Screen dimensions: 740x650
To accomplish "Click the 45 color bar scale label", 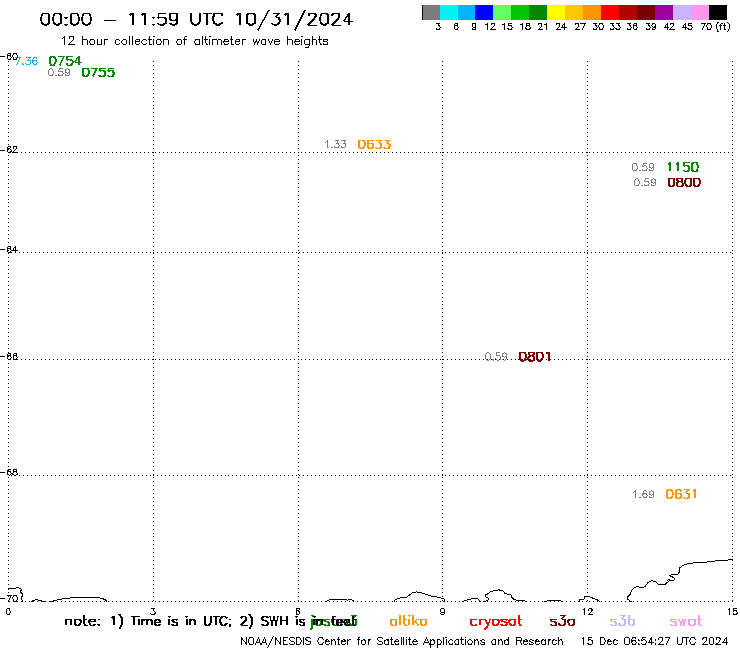I will [x=687, y=27].
